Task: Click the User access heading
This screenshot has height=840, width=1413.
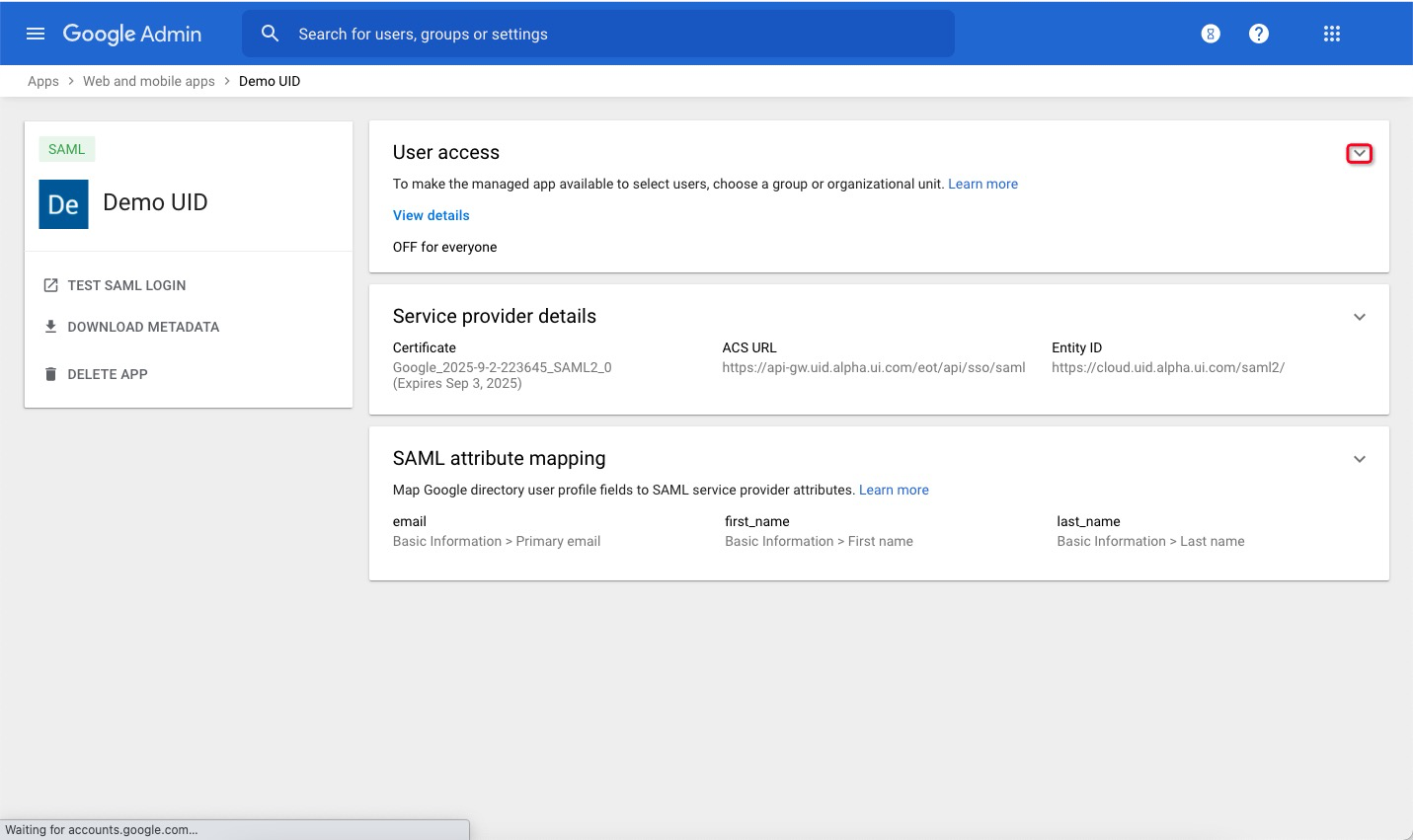Action: pyautogui.click(x=446, y=152)
